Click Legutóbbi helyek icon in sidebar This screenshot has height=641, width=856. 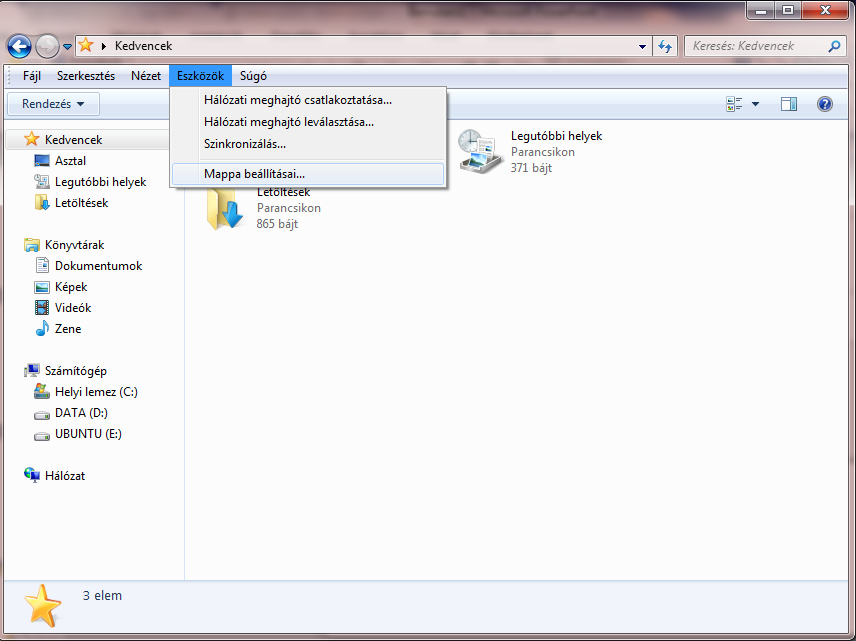click(x=42, y=181)
